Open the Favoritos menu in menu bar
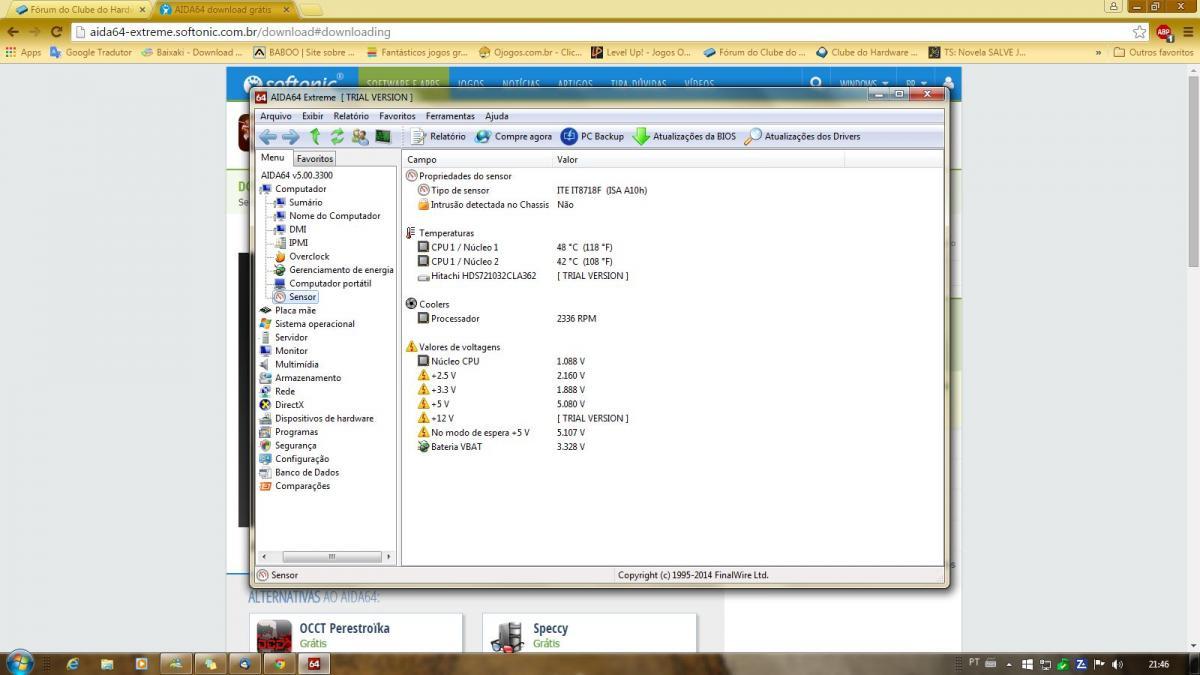Screen dimensions: 1200x675 point(397,116)
